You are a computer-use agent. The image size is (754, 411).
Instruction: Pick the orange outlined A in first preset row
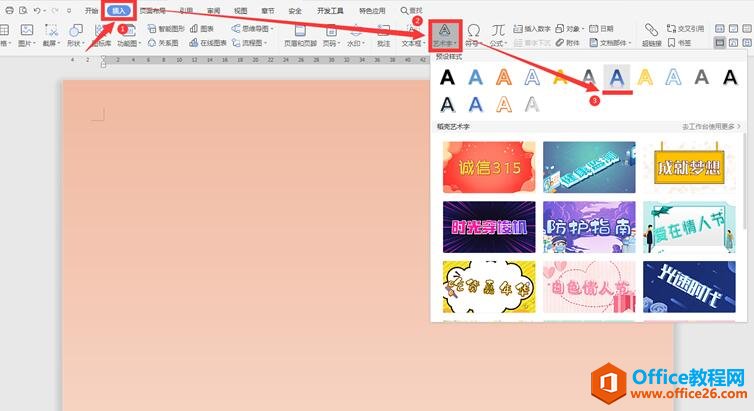coord(503,77)
